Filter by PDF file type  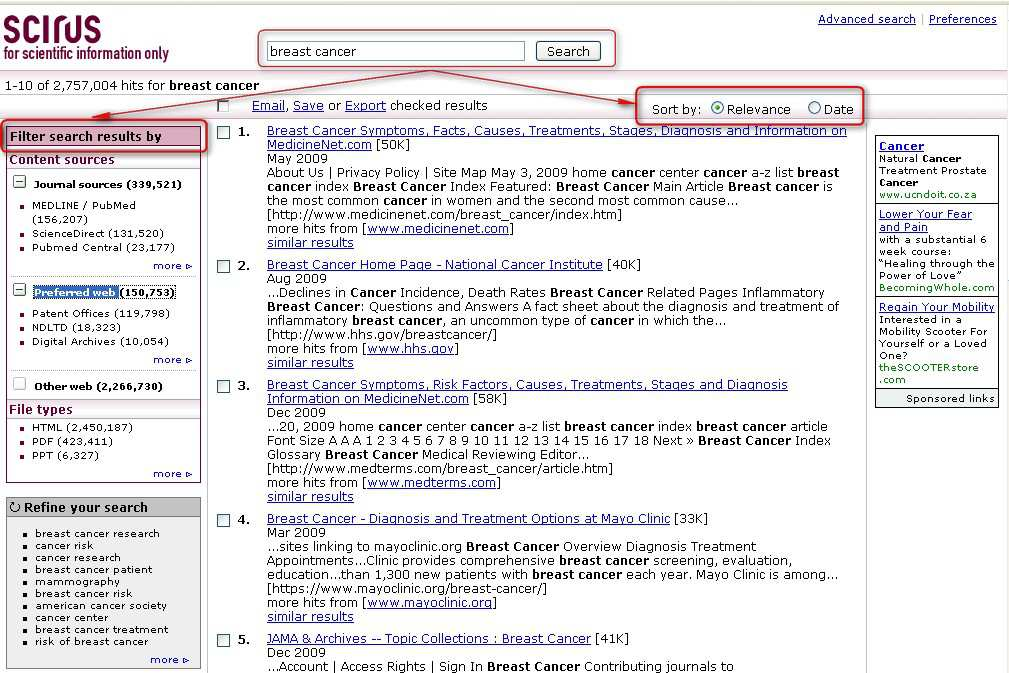tap(72, 441)
